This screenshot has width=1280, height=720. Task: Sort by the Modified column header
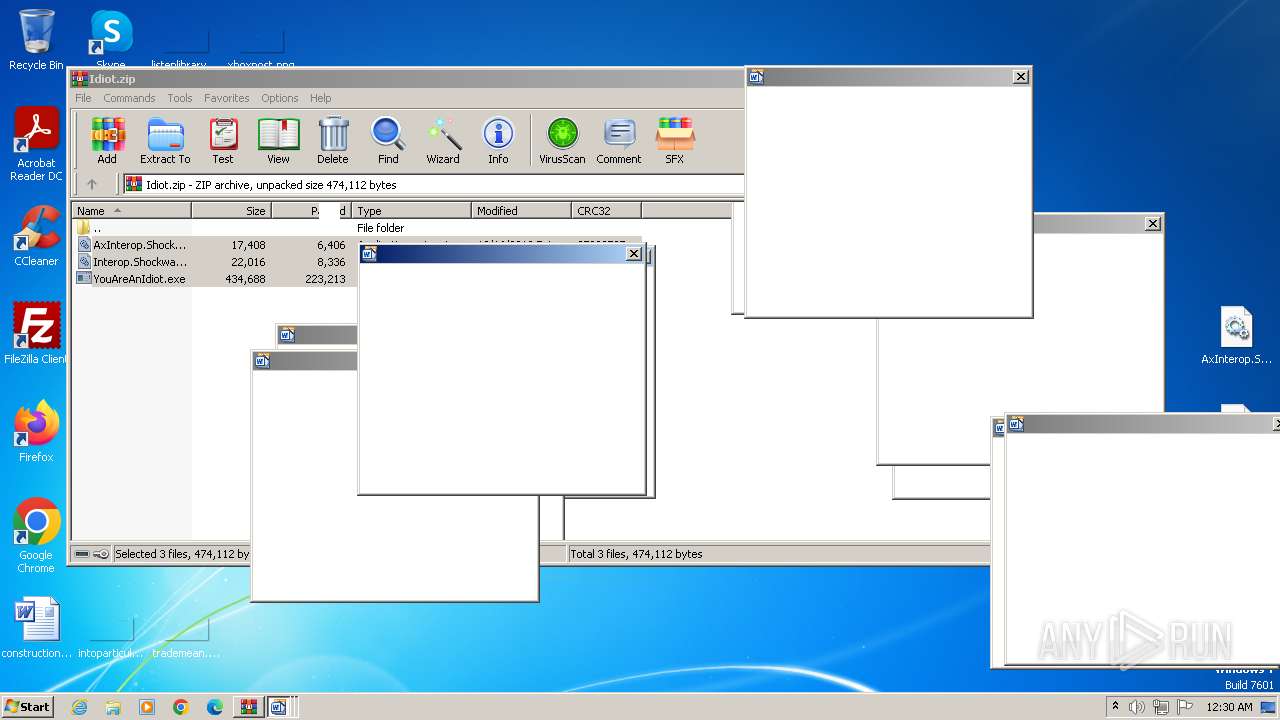[x=521, y=210]
